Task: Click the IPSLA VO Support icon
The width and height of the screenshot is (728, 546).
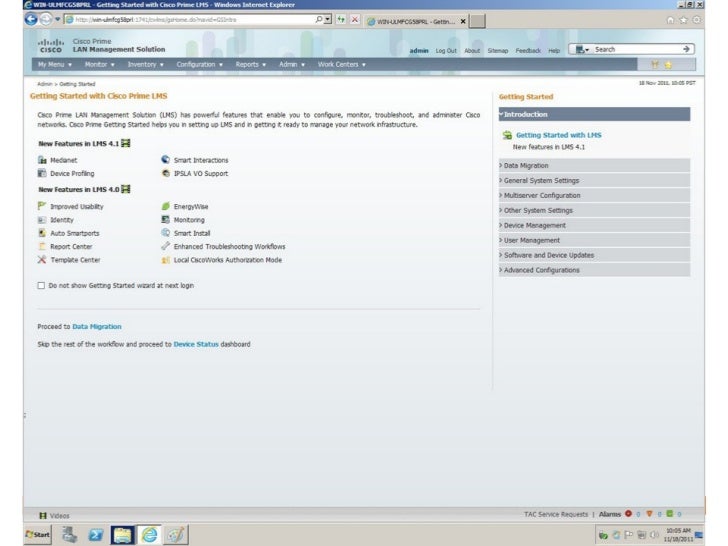Action: pos(165,173)
